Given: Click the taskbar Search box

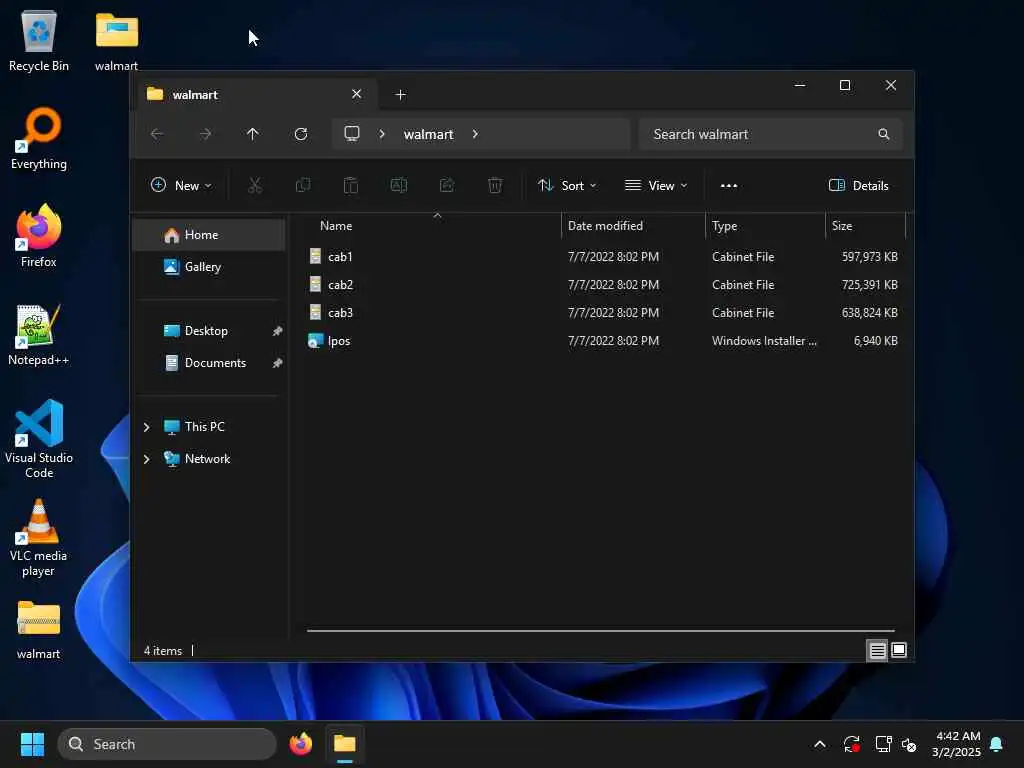Looking at the screenshot, I should (x=167, y=744).
